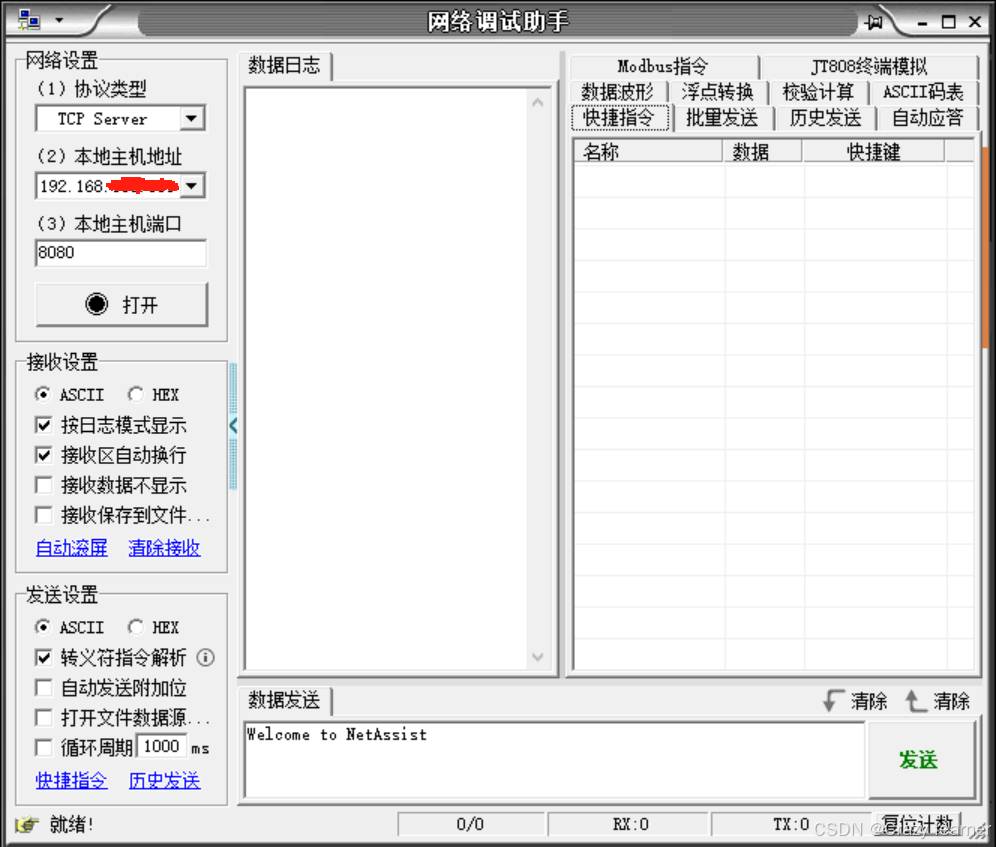Open the 数据波形 tab
This screenshot has height=847, width=996.
(617, 92)
